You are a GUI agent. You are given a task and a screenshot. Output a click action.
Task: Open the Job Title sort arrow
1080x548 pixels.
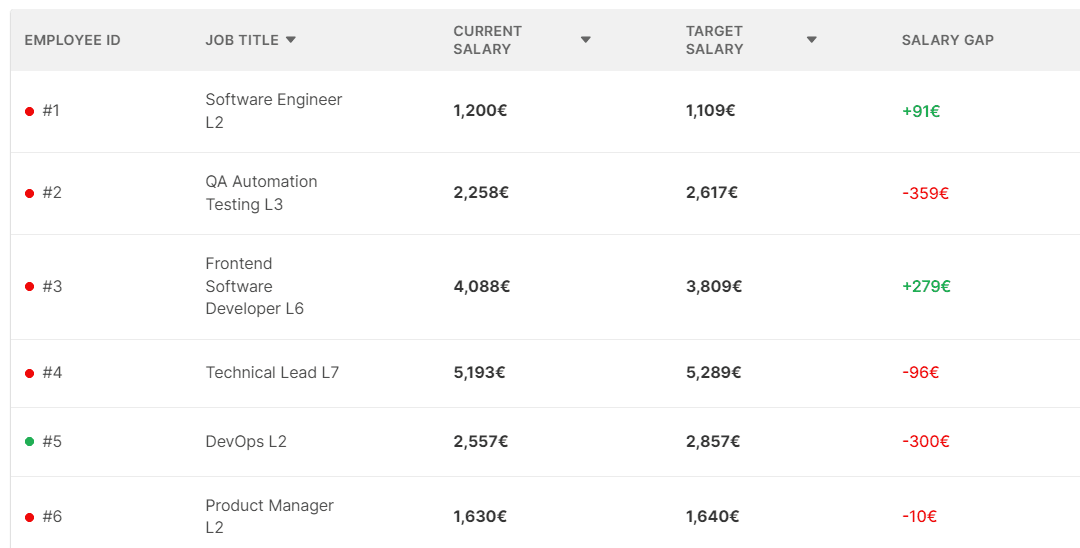[x=291, y=40]
